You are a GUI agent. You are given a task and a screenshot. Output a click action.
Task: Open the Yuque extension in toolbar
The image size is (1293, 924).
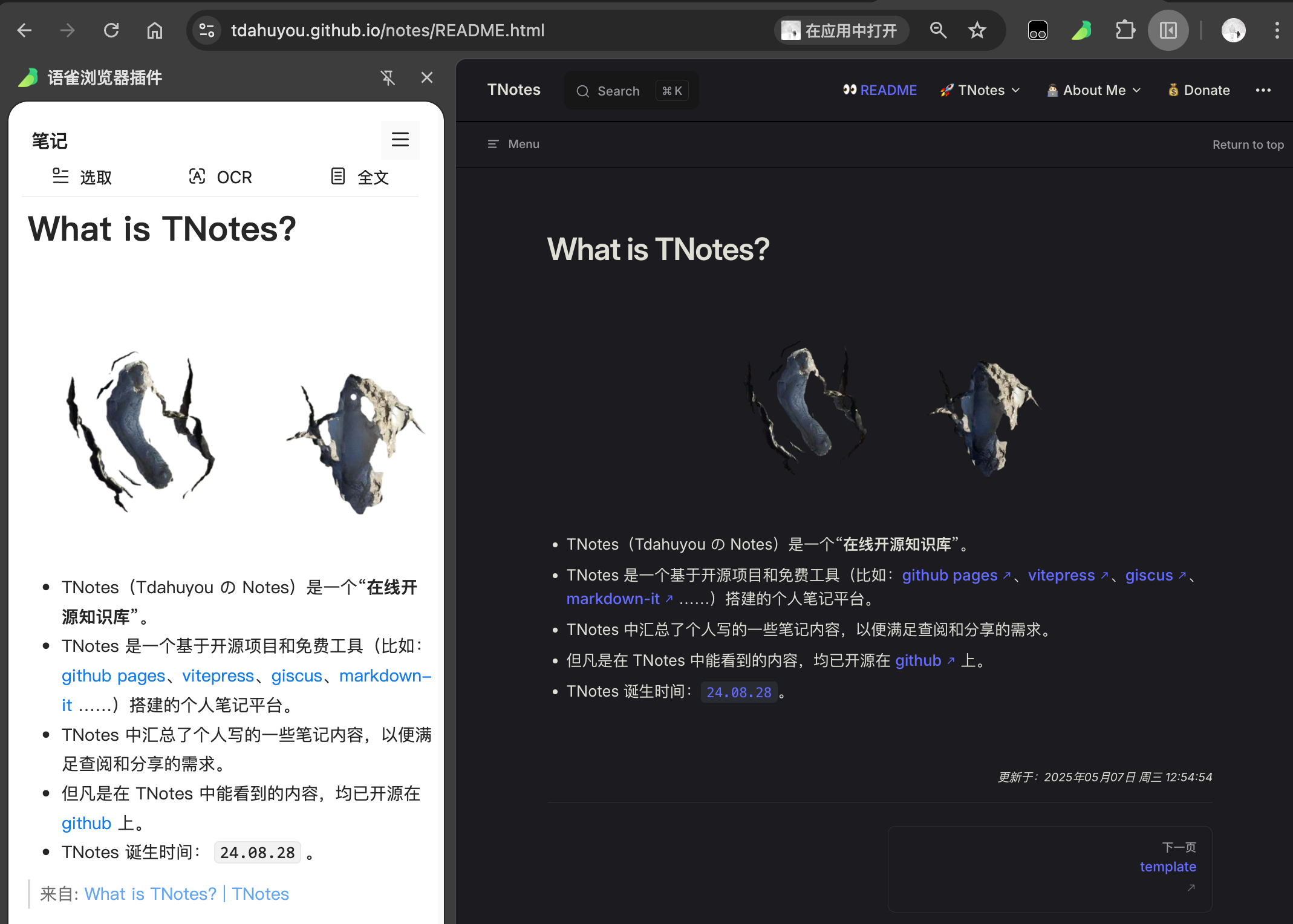[x=1081, y=30]
